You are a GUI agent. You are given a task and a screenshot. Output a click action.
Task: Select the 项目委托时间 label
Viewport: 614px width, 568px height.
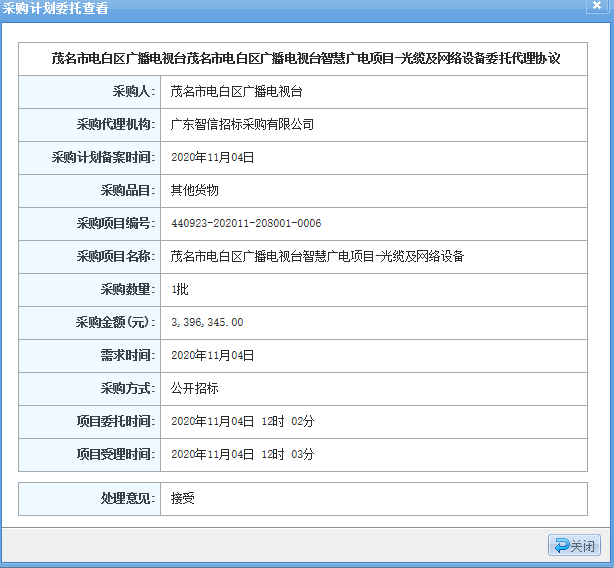point(116,421)
